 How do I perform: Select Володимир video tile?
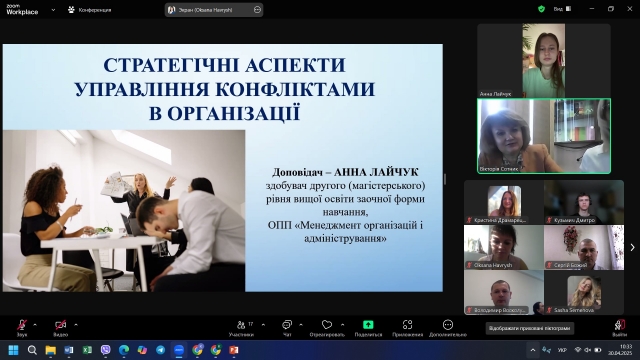click(504, 292)
